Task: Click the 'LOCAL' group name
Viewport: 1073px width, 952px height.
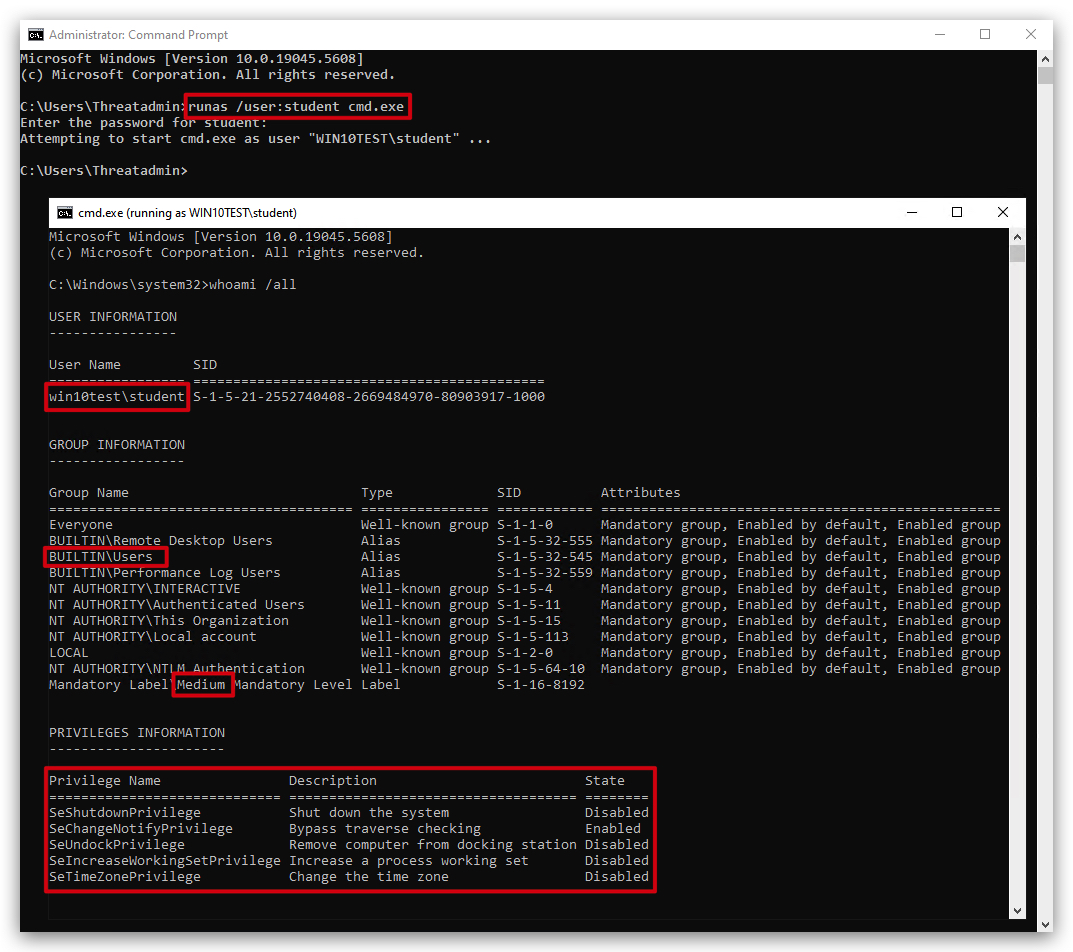Action: coord(68,653)
